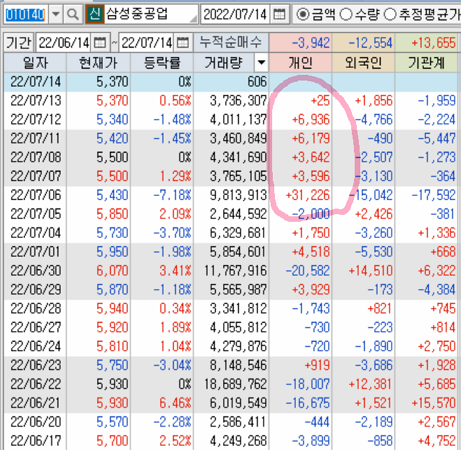
Task: Select the date row 22/07/14
Action: 231,82
